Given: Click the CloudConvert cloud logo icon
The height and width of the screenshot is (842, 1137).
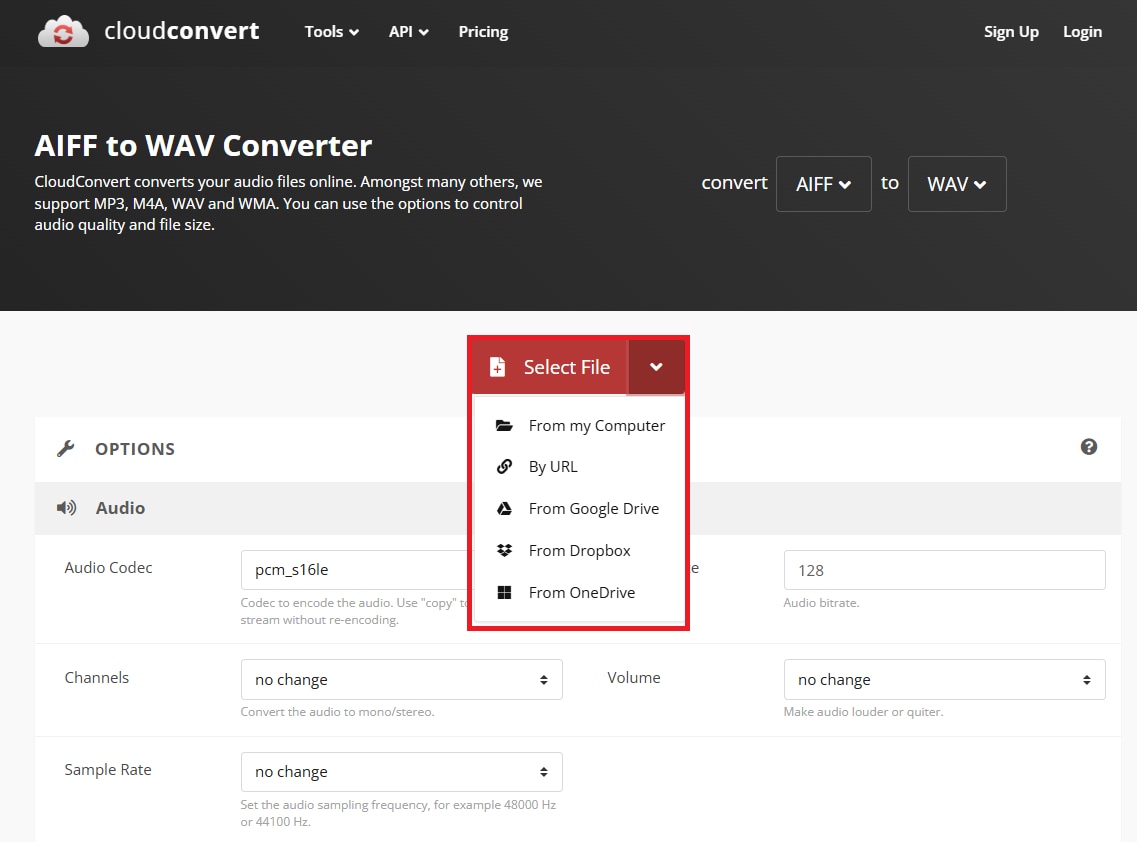Looking at the screenshot, I should (x=63, y=31).
